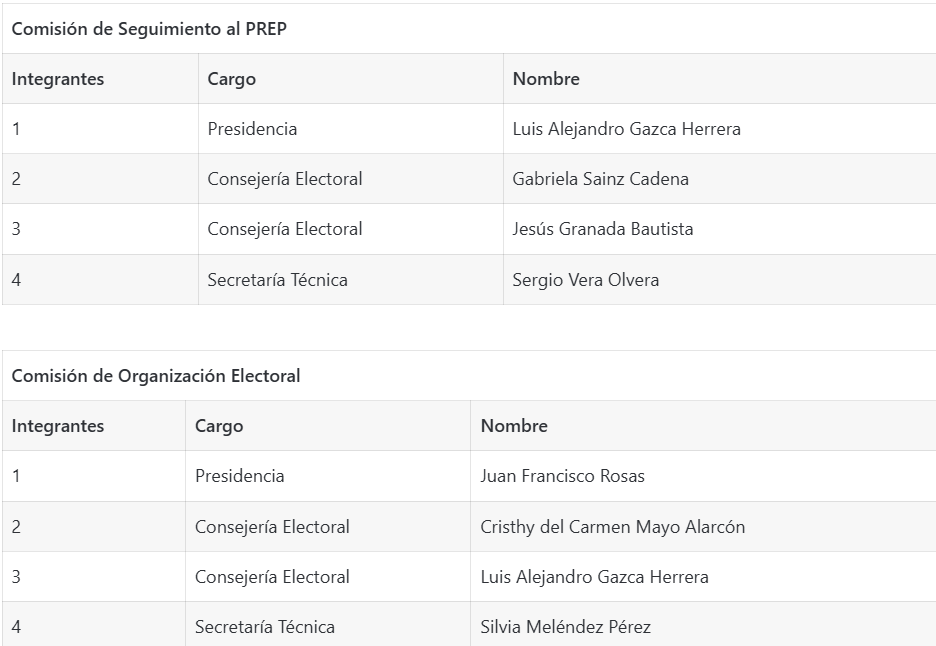Screen dimensions: 936x646
Task: Select Jesús Granada Bautista name cell
Action: click(x=719, y=229)
